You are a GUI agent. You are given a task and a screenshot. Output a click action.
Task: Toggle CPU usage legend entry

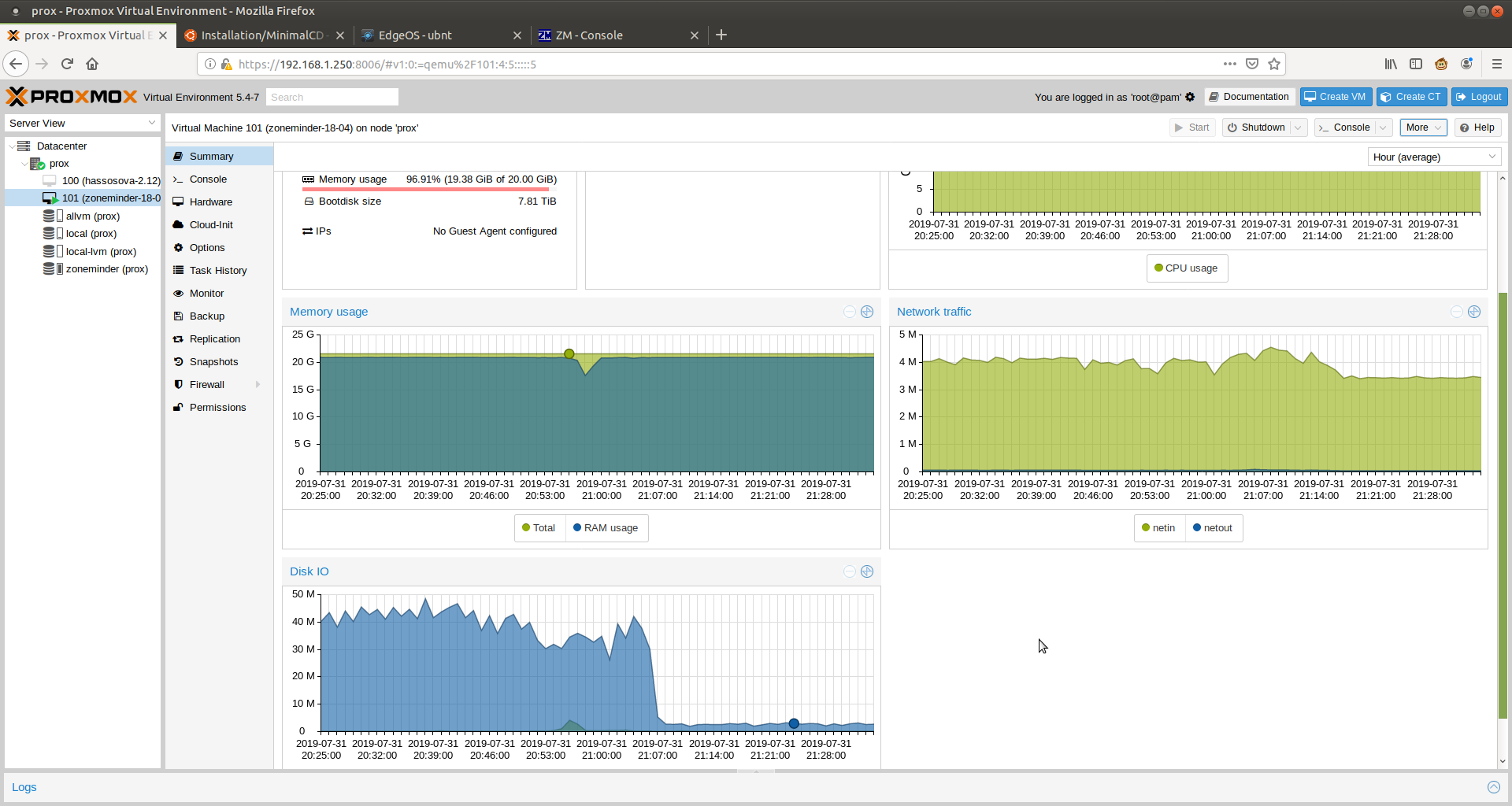1187,268
